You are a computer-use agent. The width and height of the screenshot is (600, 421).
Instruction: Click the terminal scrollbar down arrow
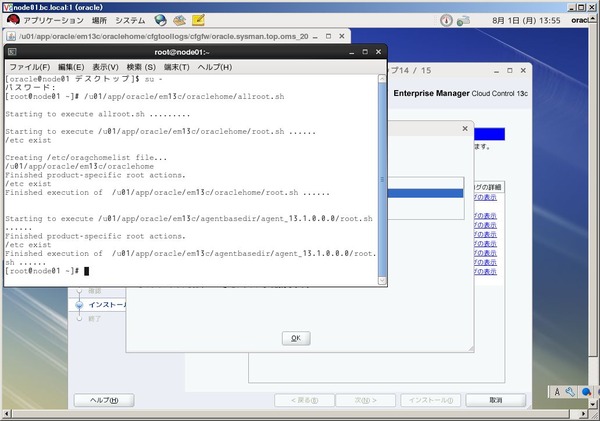tap(382, 281)
